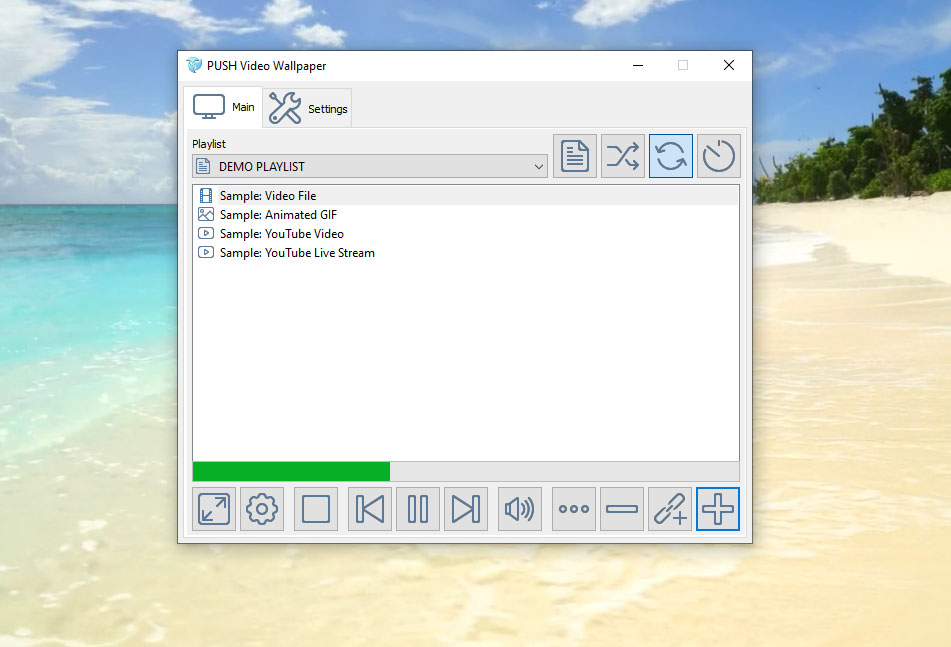Click the fullscreen resize arrows icon
This screenshot has width=951, height=647.
(214, 509)
